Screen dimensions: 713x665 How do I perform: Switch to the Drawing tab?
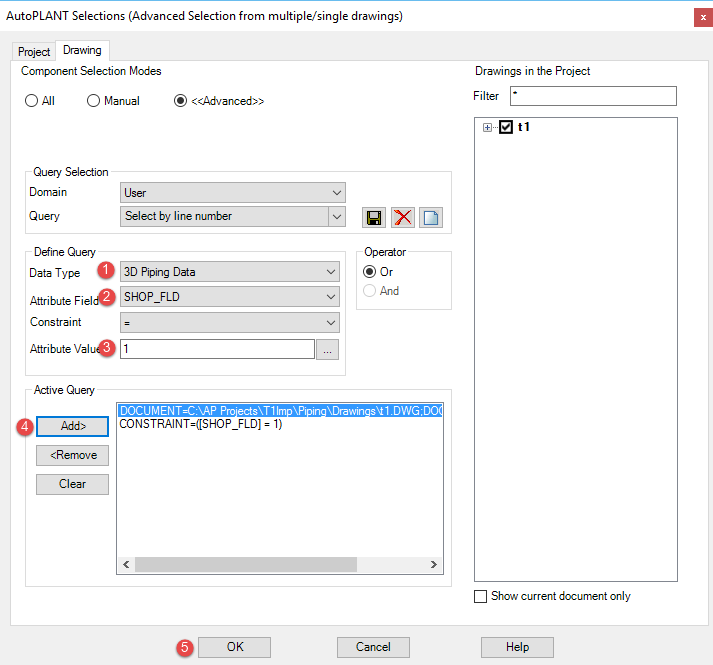pos(82,50)
